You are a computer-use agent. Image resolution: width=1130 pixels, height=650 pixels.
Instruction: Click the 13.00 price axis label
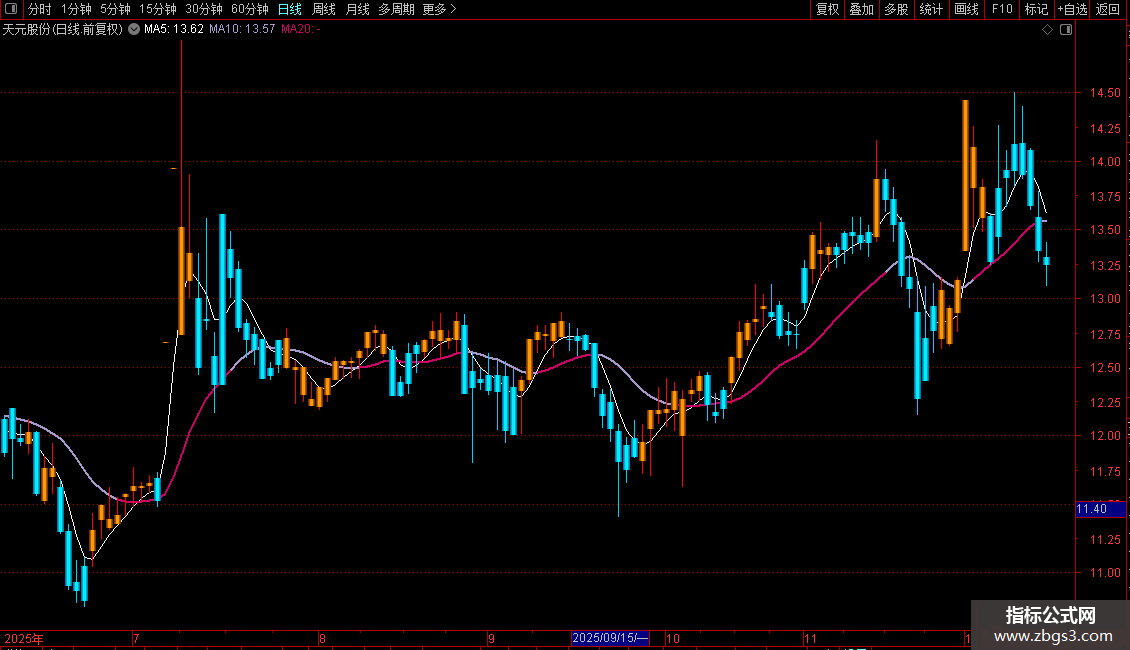tap(1105, 298)
